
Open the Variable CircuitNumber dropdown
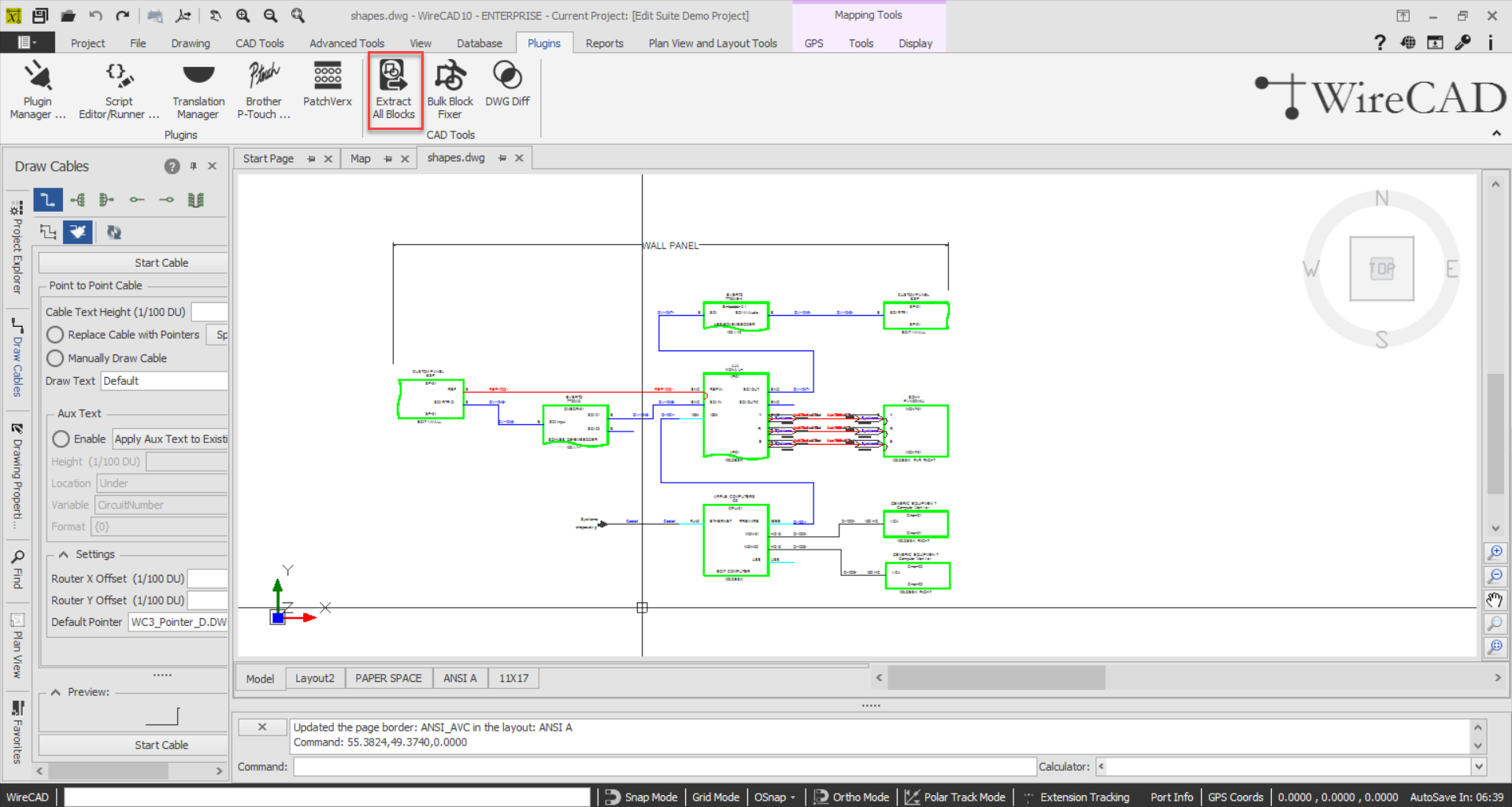[161, 505]
